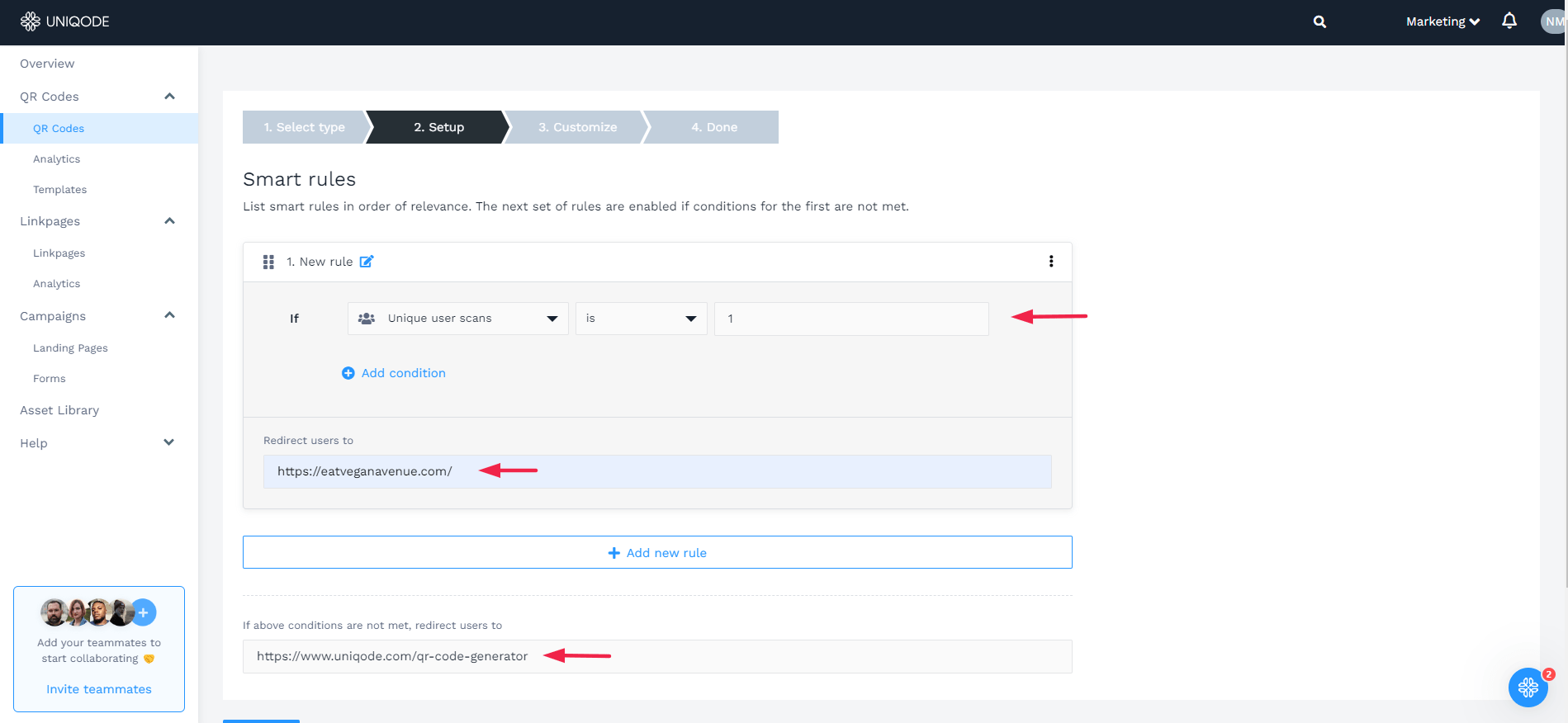The image size is (1568, 723).
Task: Grab the rule drag handle icon
Action: point(268,262)
